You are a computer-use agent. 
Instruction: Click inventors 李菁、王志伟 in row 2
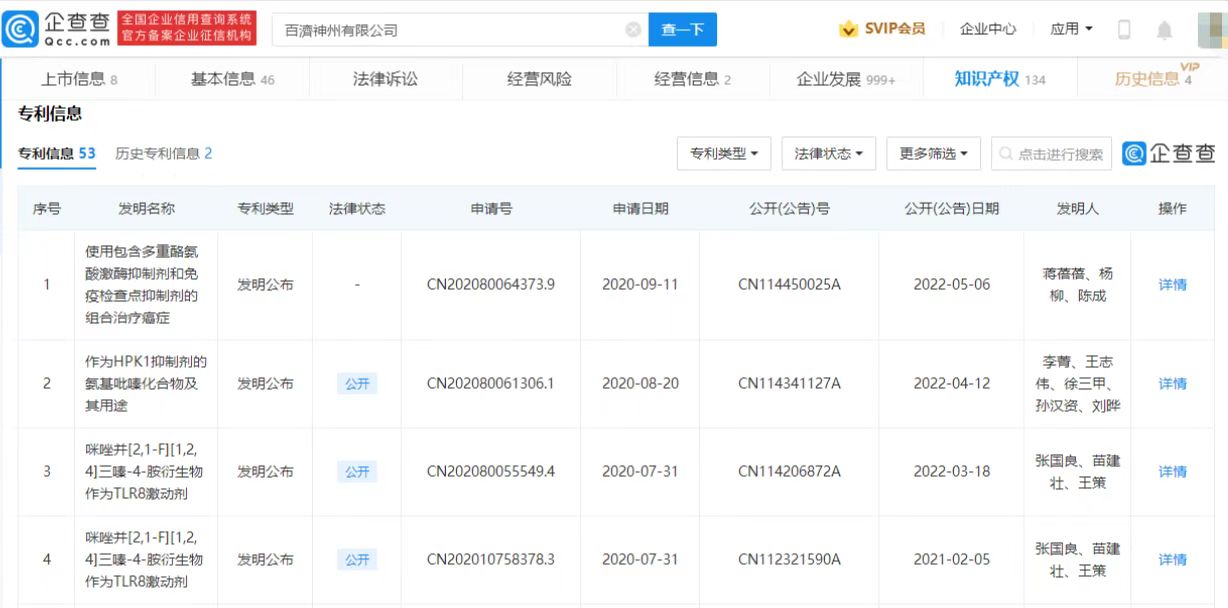click(x=1077, y=383)
